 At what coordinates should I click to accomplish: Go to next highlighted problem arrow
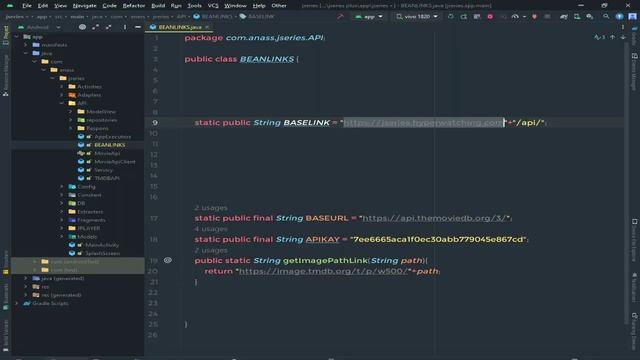tap(622, 38)
